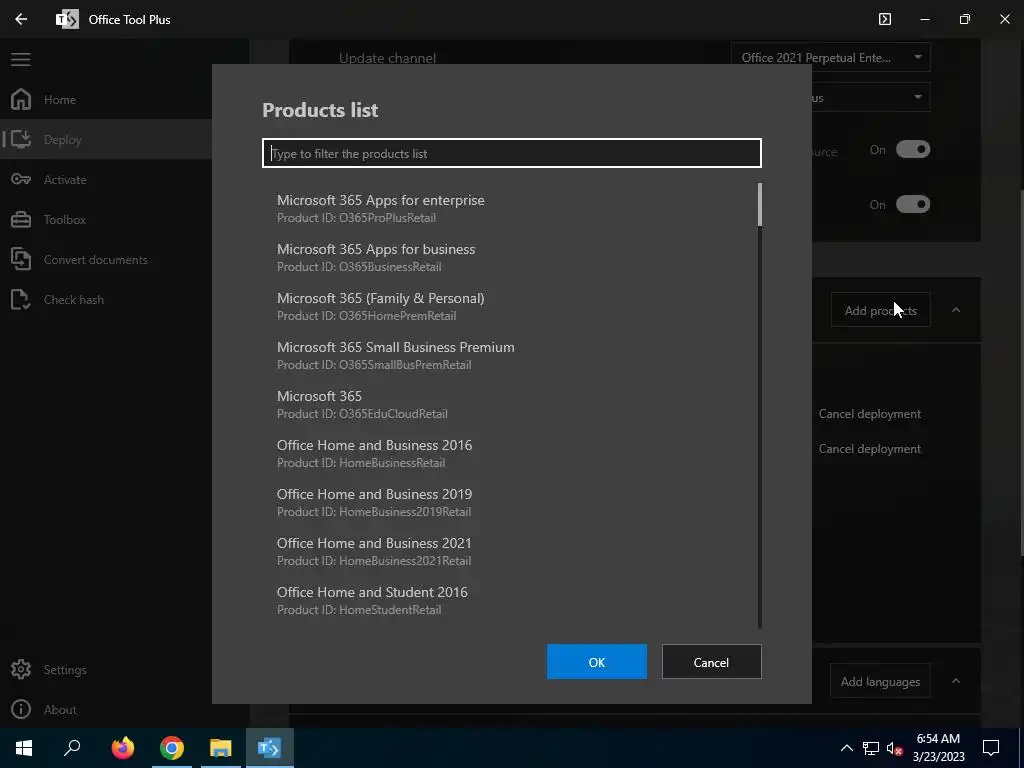Select Toolbox in the sidebar menu

pos(65,219)
